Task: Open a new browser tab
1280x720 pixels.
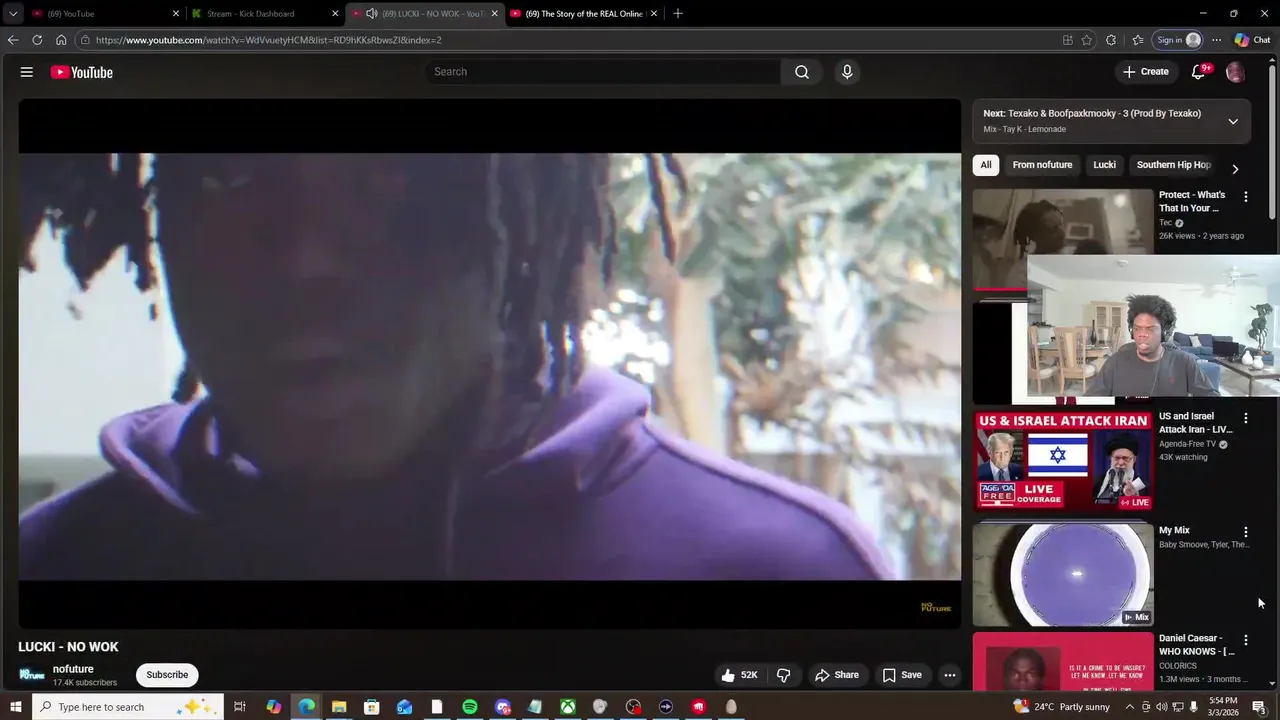Action: coord(678,13)
